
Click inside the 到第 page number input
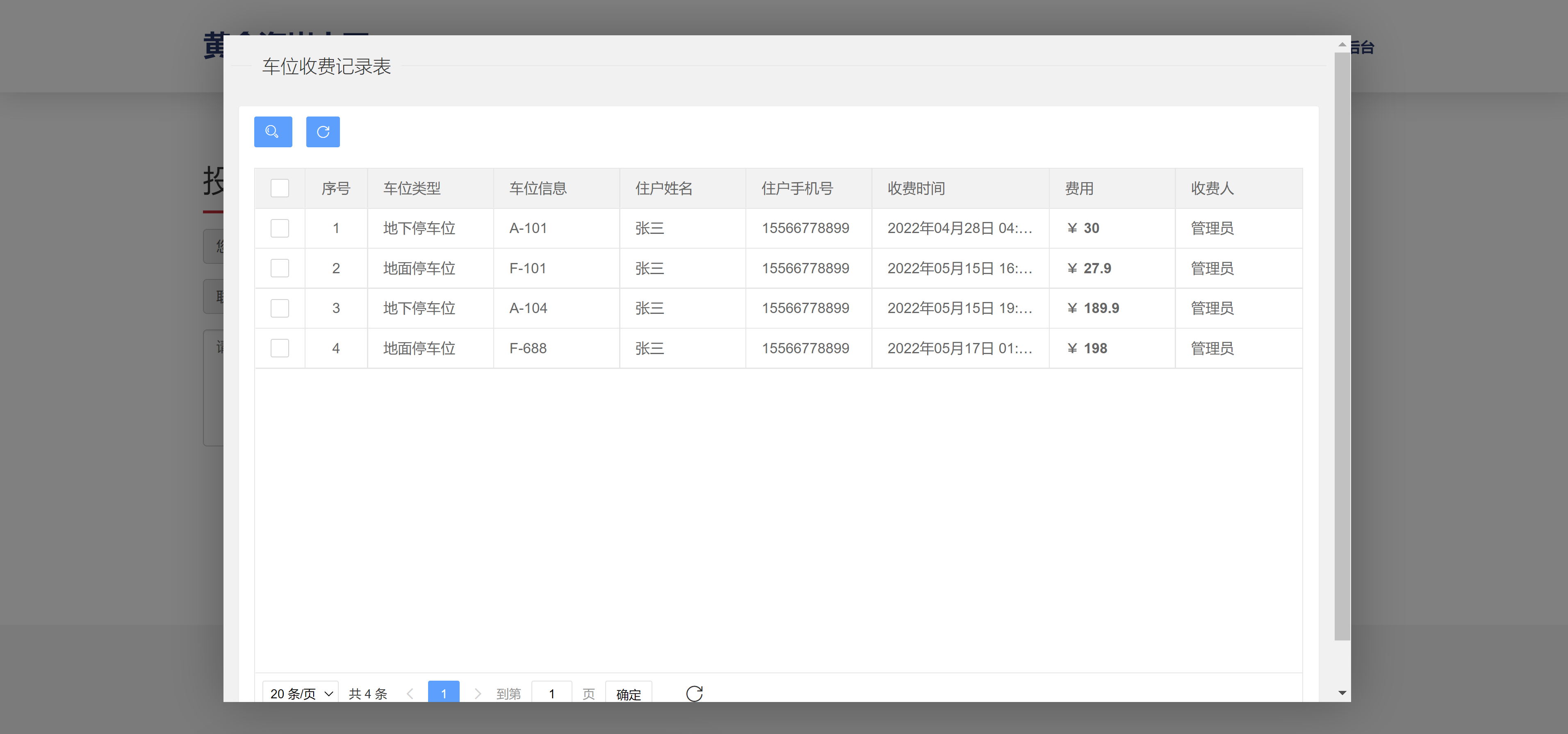552,693
